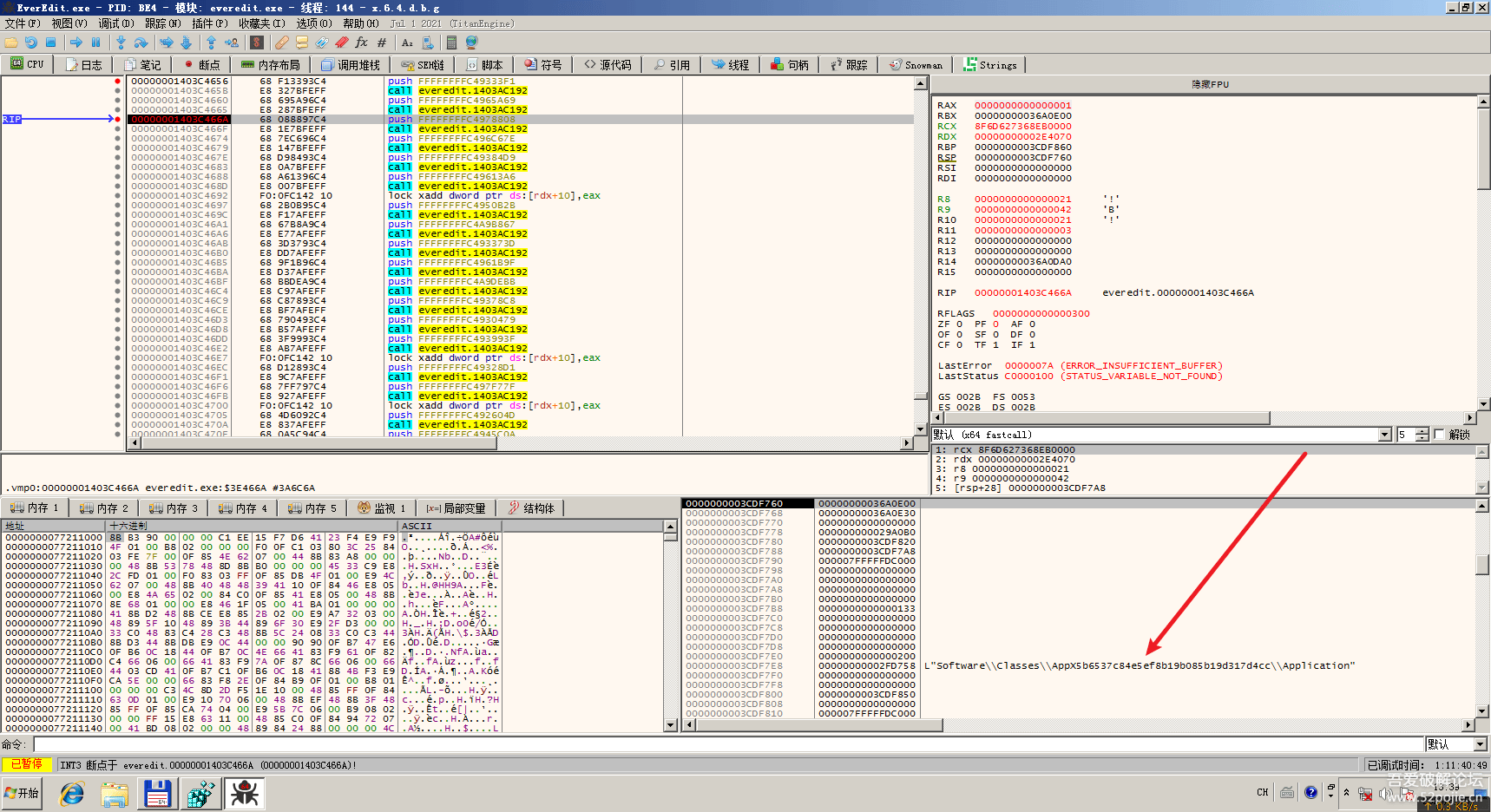Image resolution: width=1491 pixels, height=812 pixels.
Task: Click the registers panel vertical scrollbar thumb
Action: (x=1483, y=149)
